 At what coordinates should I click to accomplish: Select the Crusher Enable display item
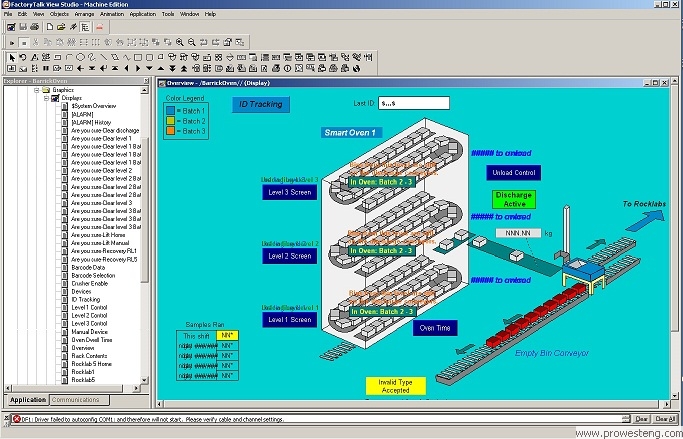tap(89, 284)
